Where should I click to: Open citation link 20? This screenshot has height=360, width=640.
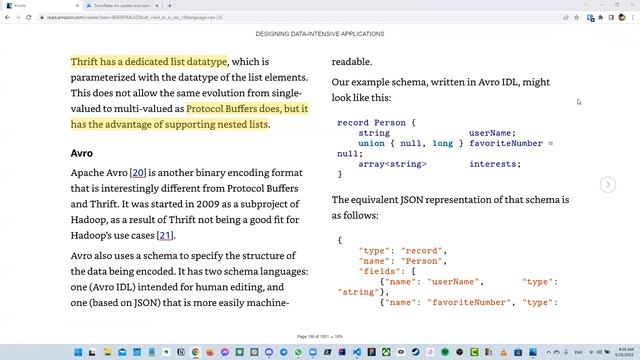138,173
